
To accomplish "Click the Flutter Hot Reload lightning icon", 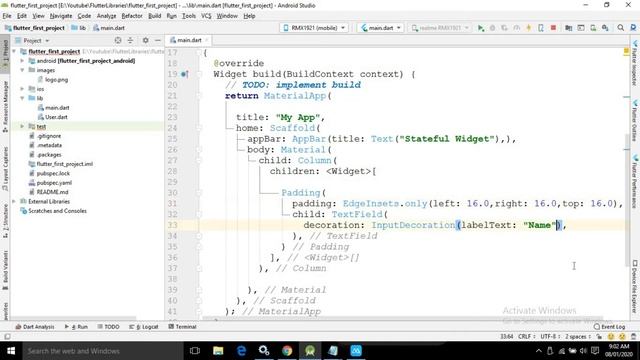I will [x=529, y=28].
